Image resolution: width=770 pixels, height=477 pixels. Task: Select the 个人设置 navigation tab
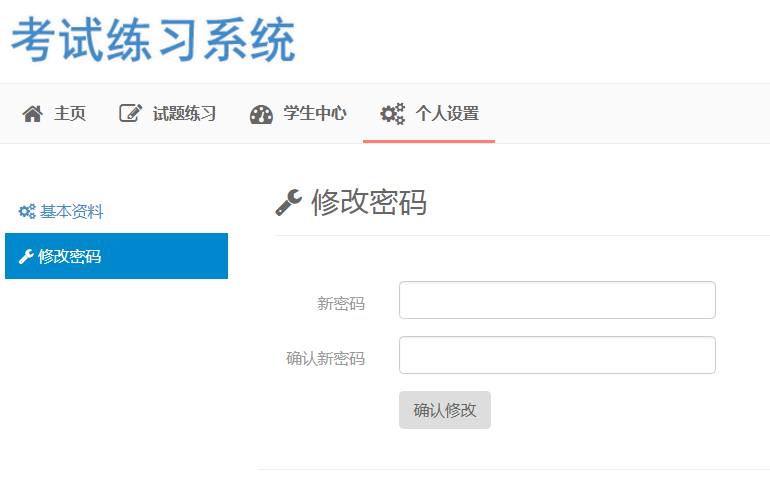tap(429, 113)
